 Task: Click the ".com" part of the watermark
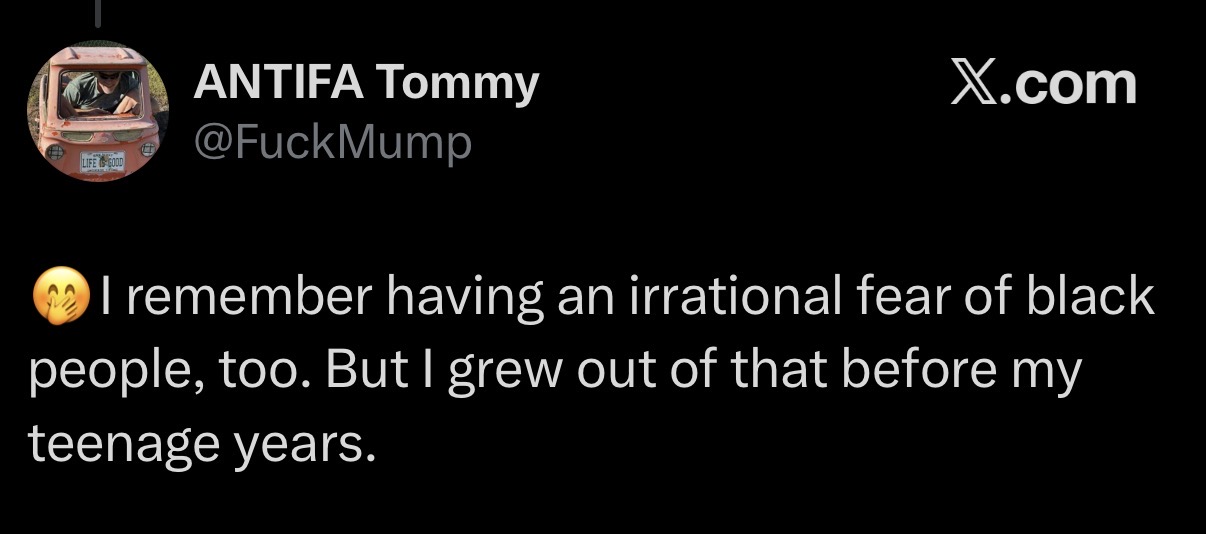pos(1070,86)
